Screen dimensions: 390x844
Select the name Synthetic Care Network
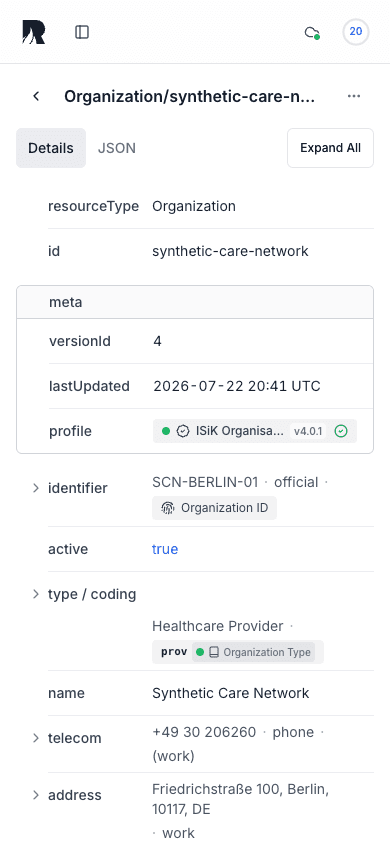click(x=231, y=693)
